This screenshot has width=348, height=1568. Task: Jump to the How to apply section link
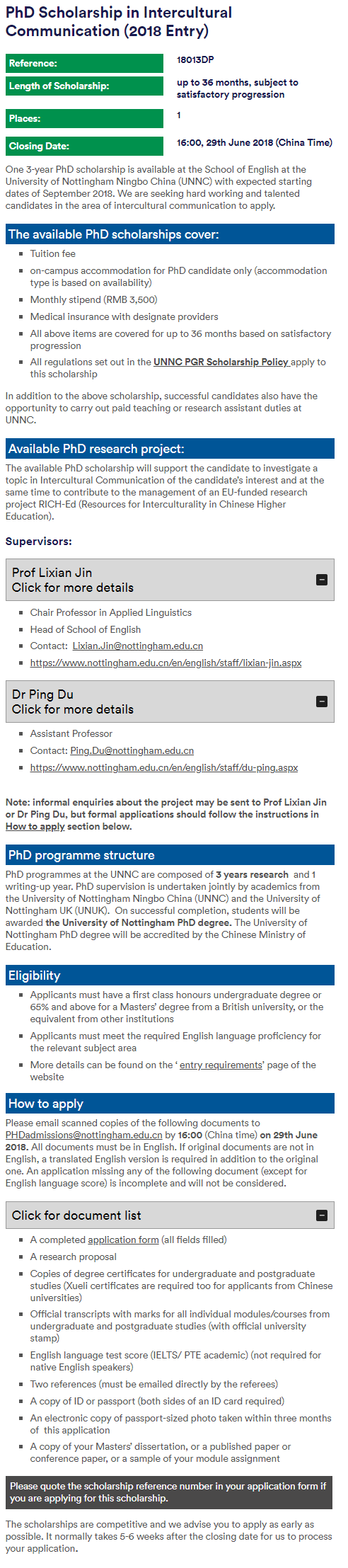click(35, 826)
